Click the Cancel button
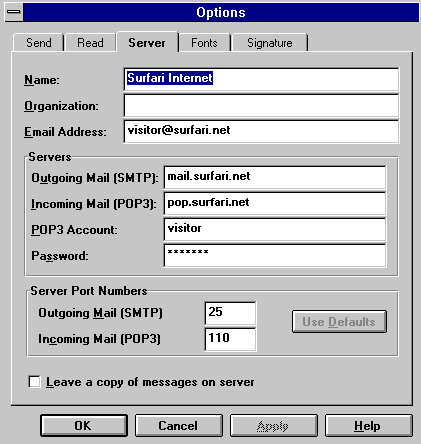 click(x=178, y=426)
